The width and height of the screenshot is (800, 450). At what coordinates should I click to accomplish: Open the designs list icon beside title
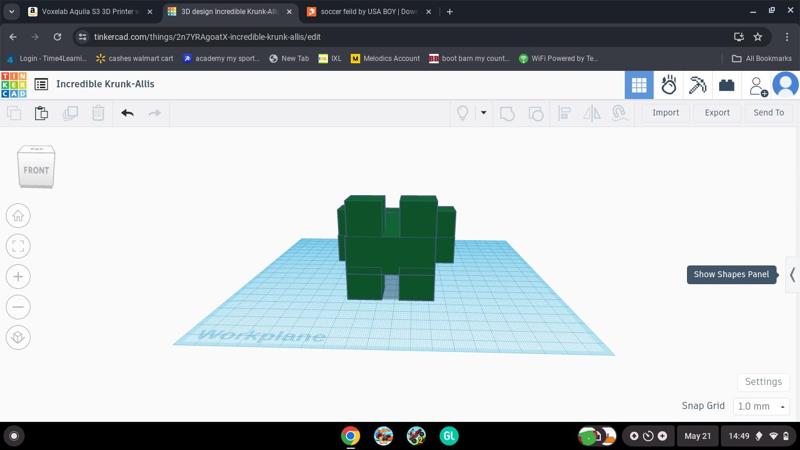(41, 84)
